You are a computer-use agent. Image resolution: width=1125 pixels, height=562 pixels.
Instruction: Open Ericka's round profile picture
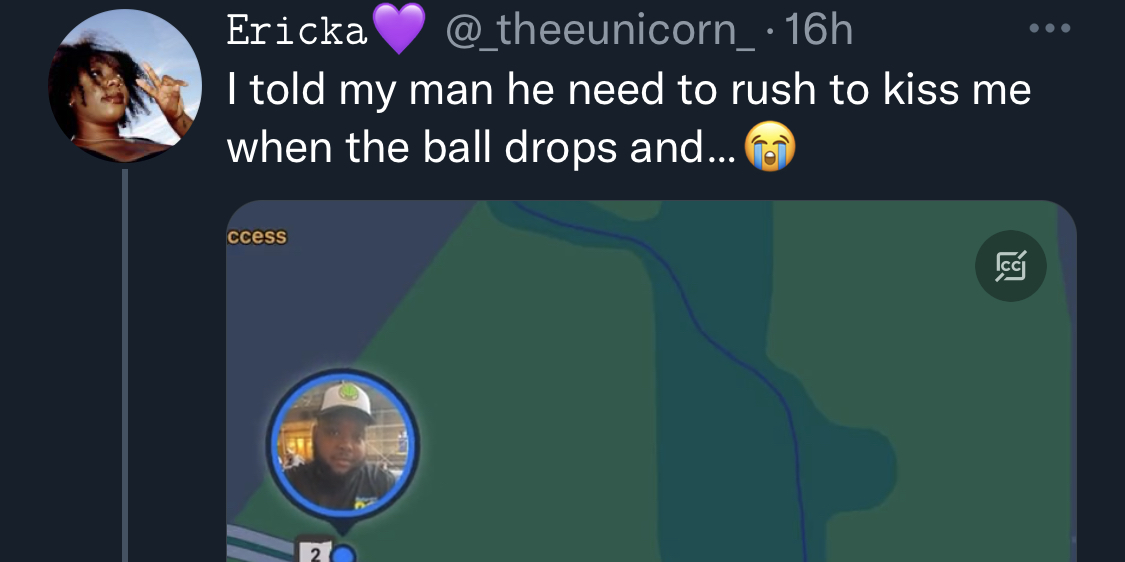pos(125,85)
